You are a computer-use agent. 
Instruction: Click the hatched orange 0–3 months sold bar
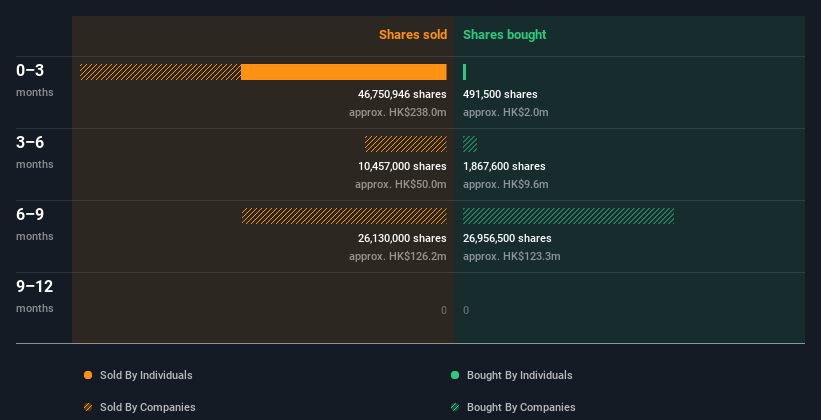click(160, 72)
